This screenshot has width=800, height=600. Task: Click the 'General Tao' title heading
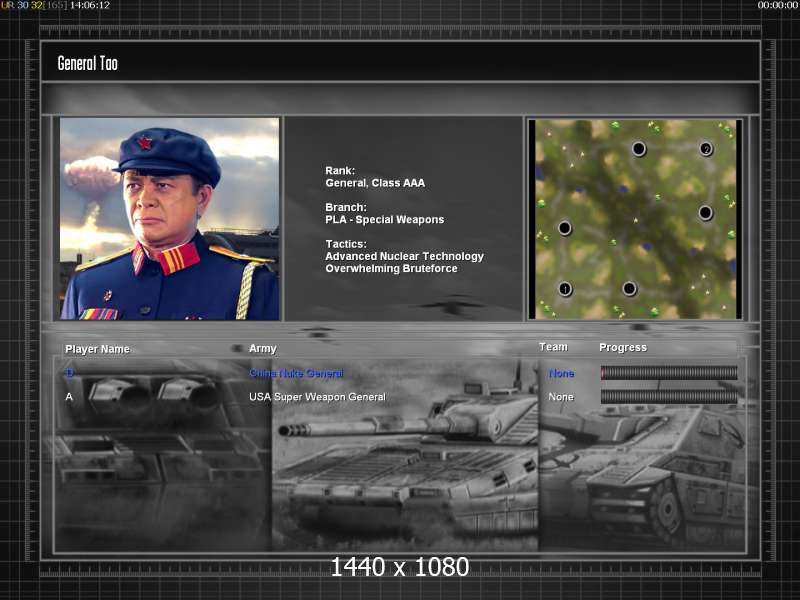(x=88, y=63)
